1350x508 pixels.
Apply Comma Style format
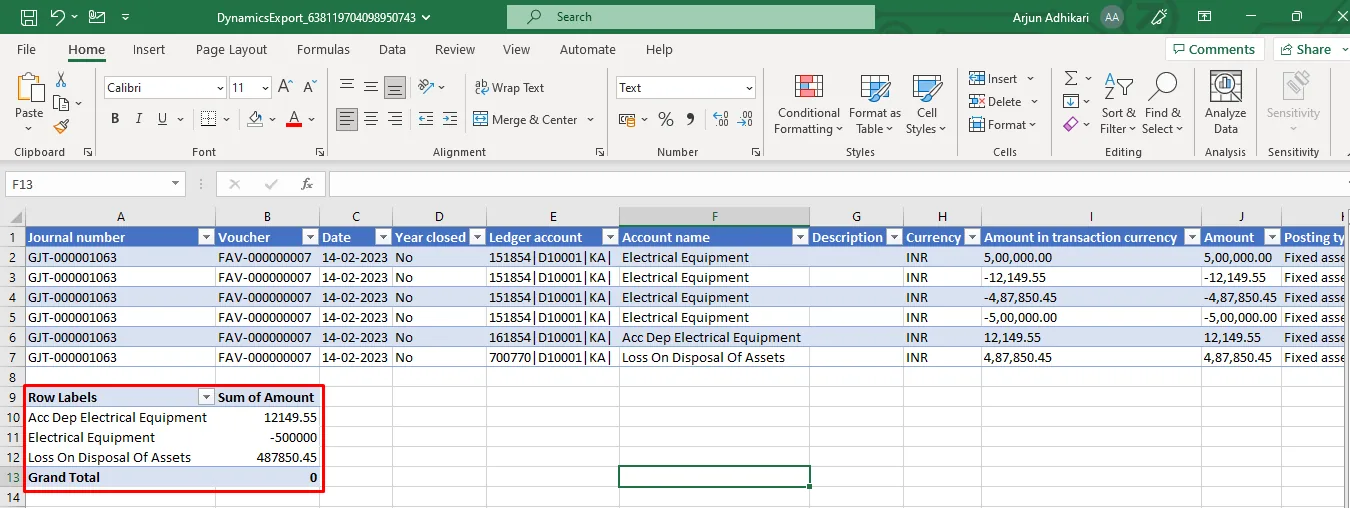pyautogui.click(x=691, y=119)
